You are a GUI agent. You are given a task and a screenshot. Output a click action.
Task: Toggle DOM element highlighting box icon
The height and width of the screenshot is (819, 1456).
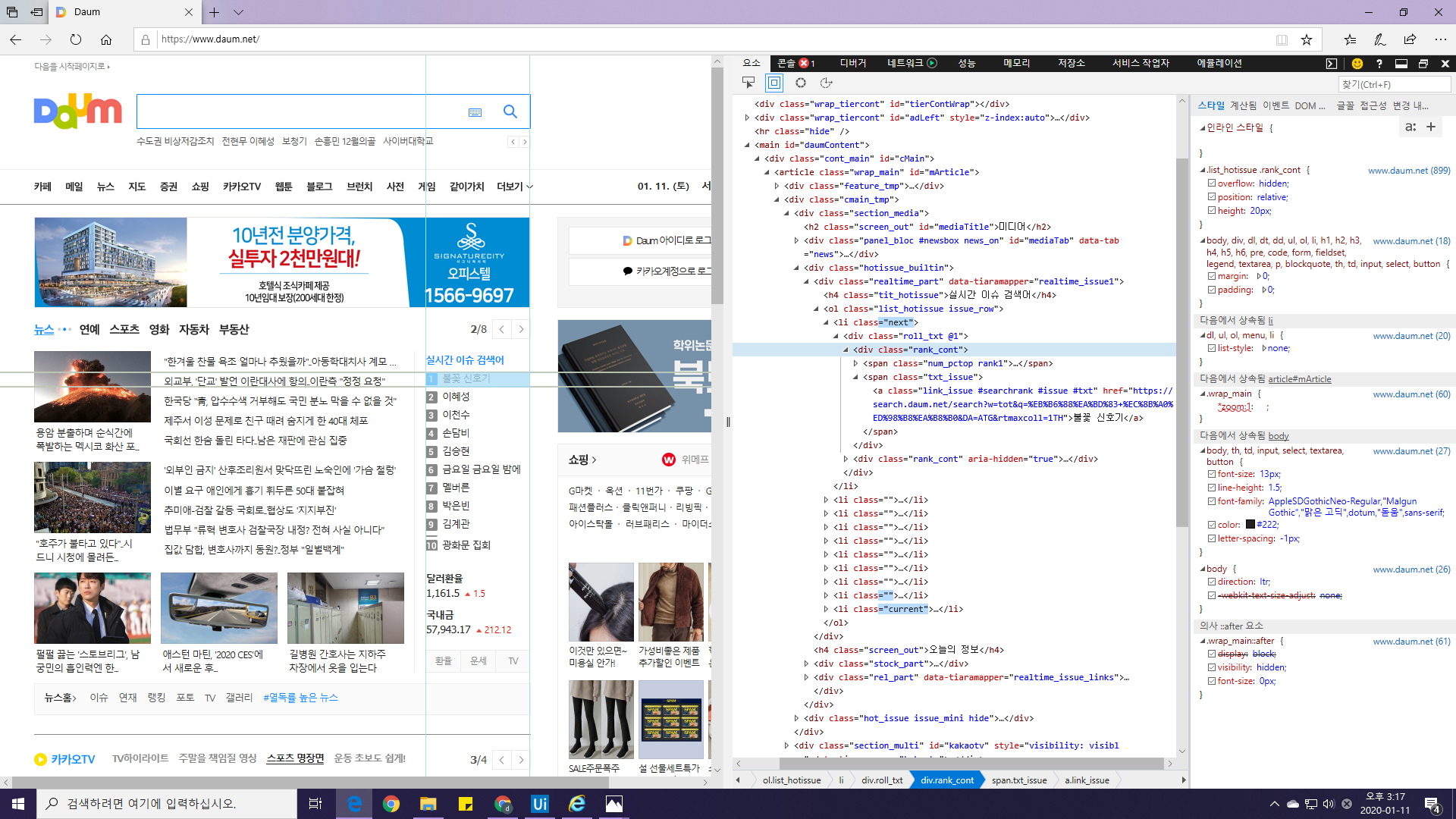click(773, 83)
